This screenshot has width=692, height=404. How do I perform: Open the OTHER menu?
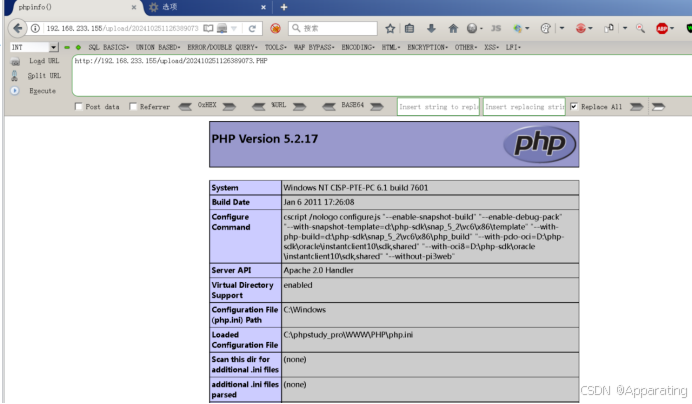click(466, 47)
